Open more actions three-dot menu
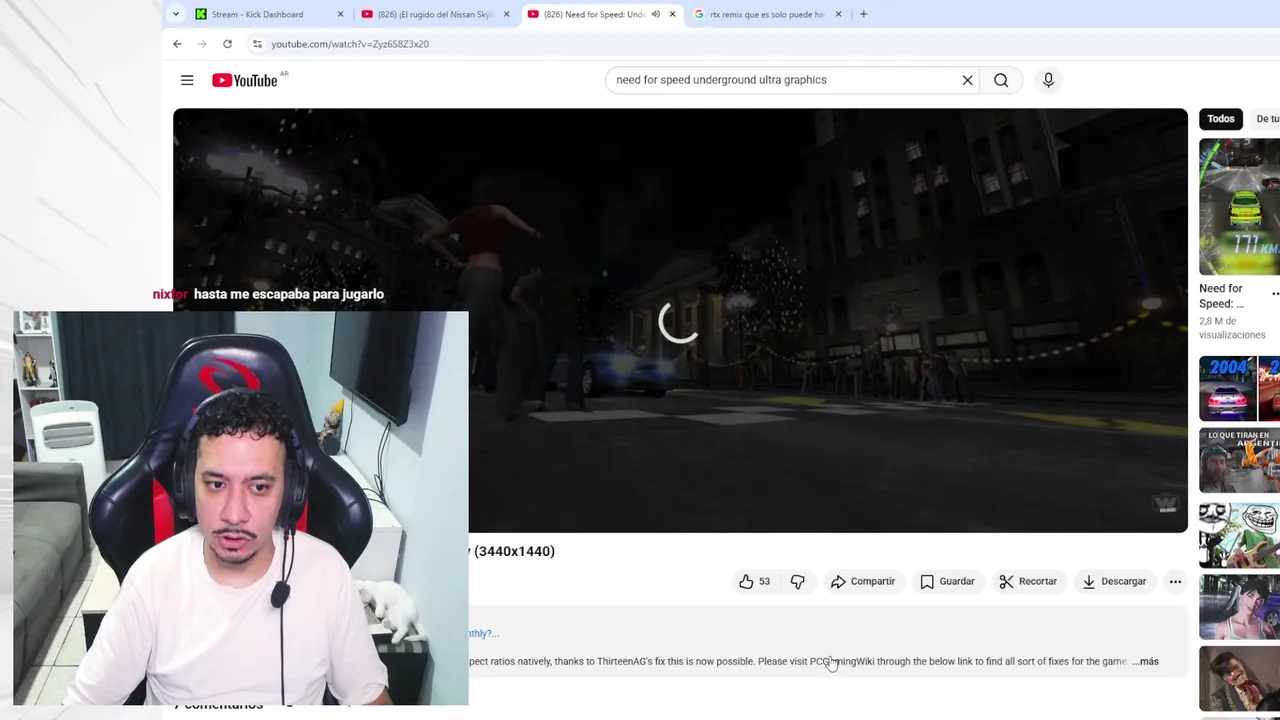Viewport: 1280px width, 720px height. [x=1175, y=581]
